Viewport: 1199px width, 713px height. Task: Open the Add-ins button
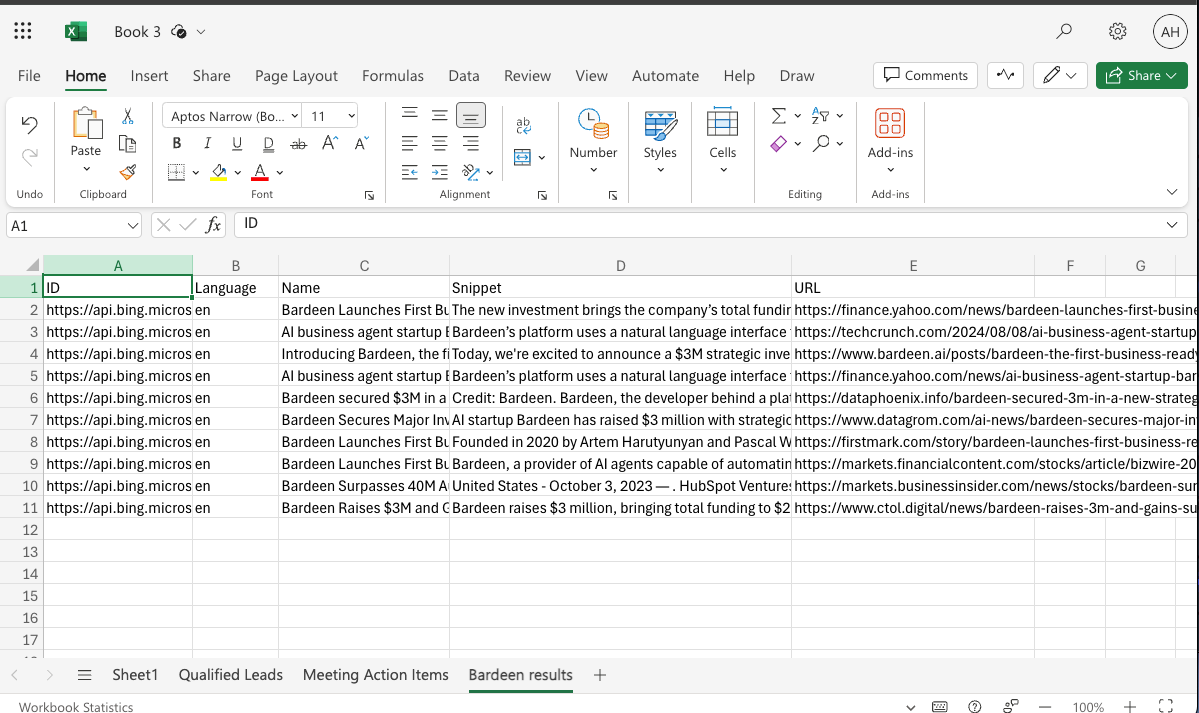click(x=890, y=141)
